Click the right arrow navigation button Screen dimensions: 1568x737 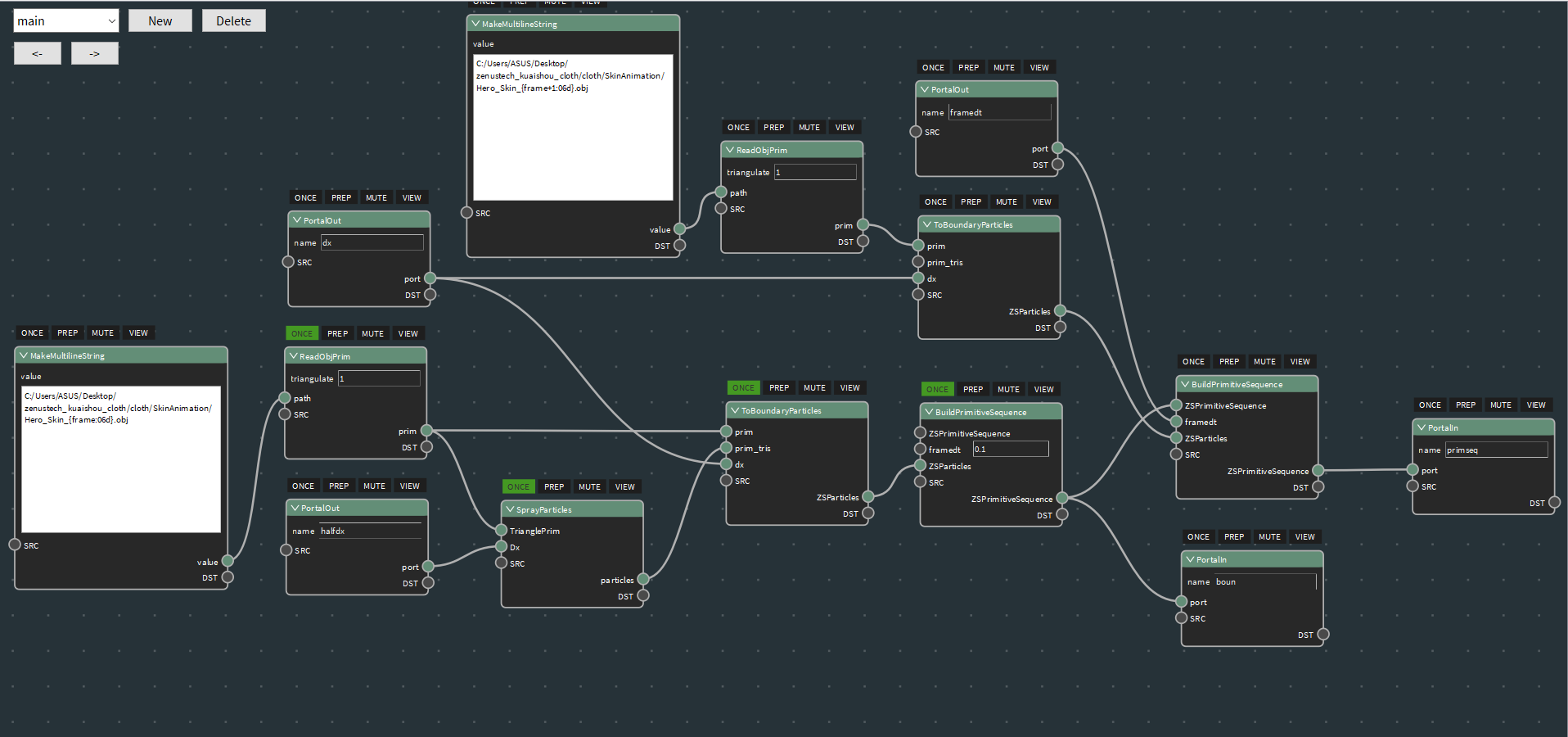[x=95, y=53]
